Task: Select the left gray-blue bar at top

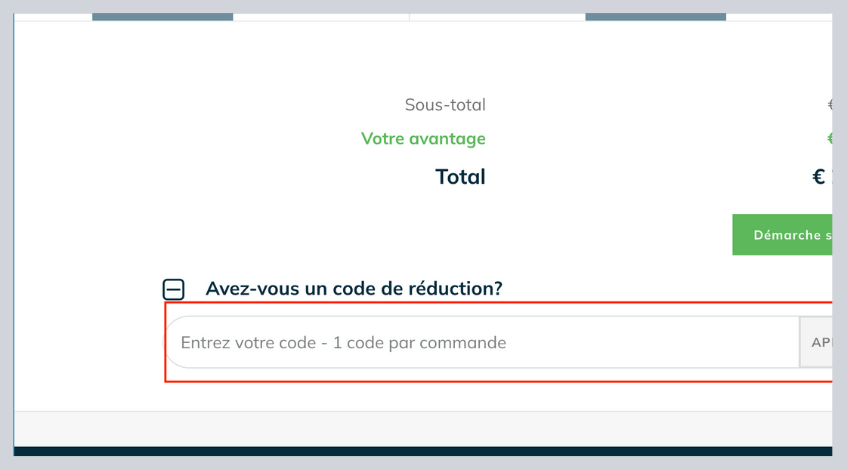Action: point(162,17)
